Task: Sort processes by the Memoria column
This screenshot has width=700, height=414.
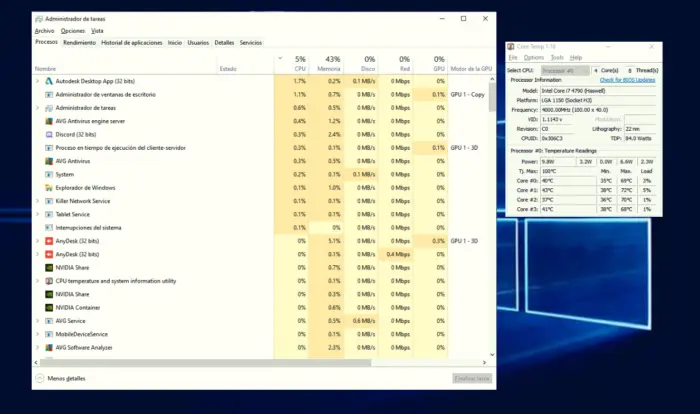Action: click(326, 63)
